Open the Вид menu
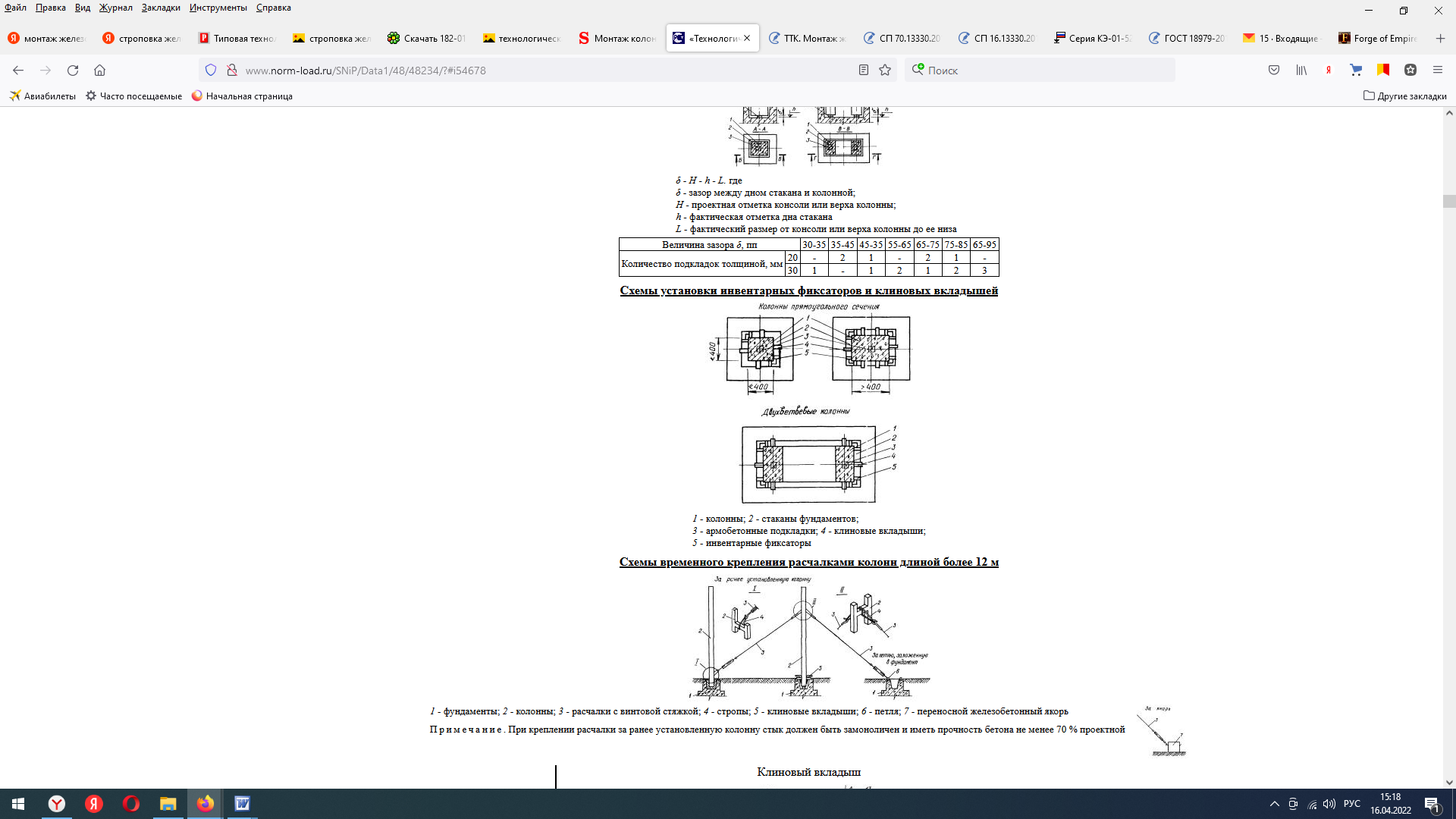The image size is (1456, 819). tap(83, 8)
